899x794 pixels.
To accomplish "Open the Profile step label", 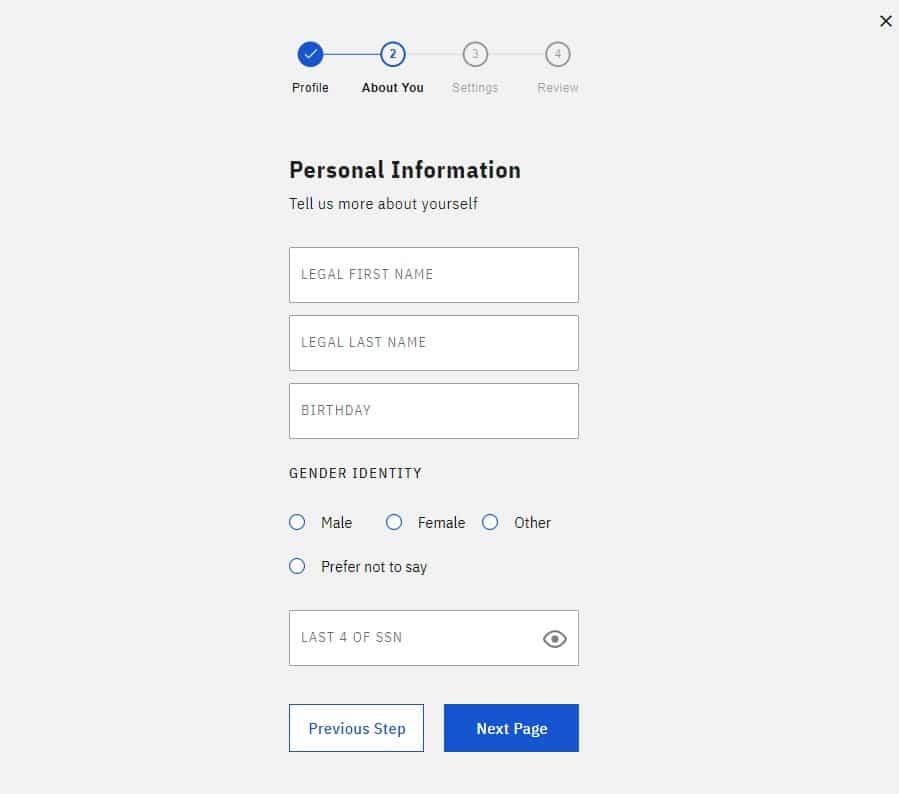I will [310, 88].
